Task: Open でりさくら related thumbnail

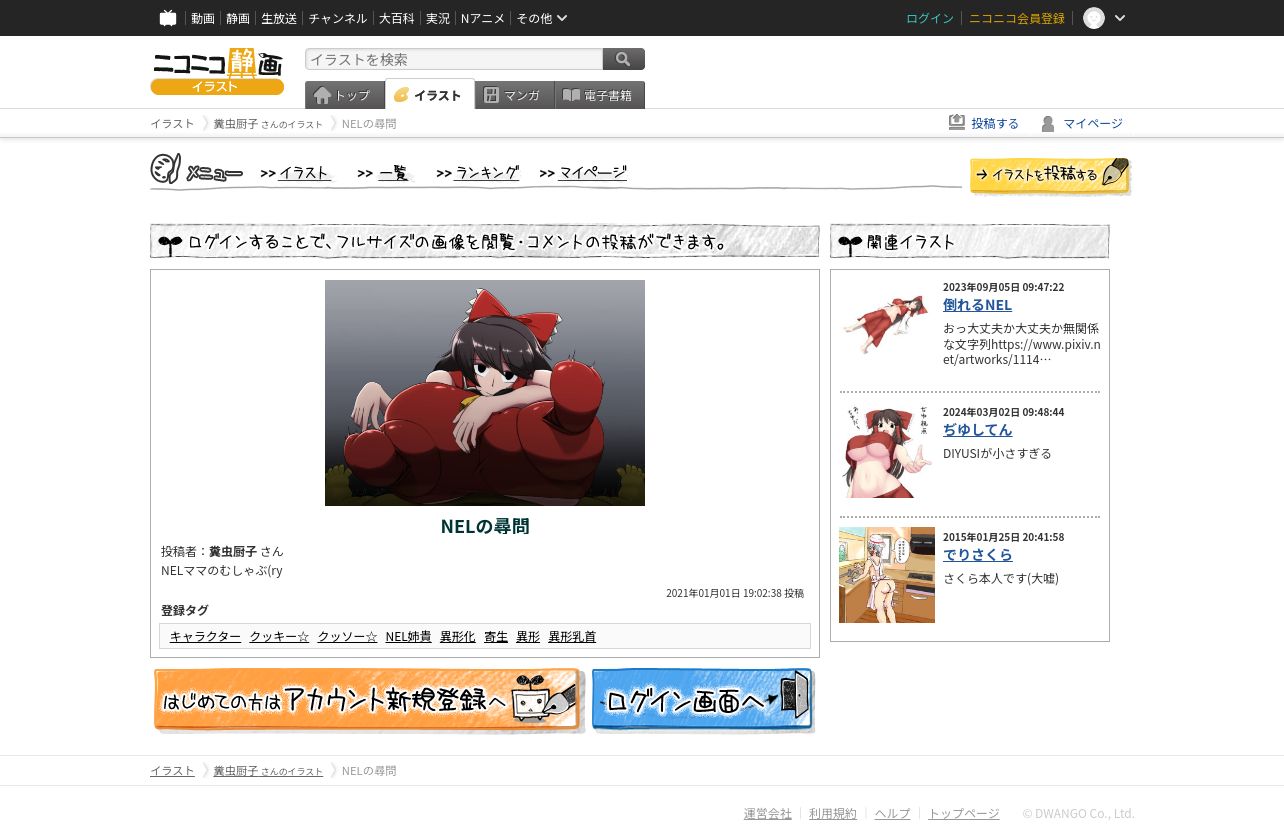Action: (x=887, y=575)
